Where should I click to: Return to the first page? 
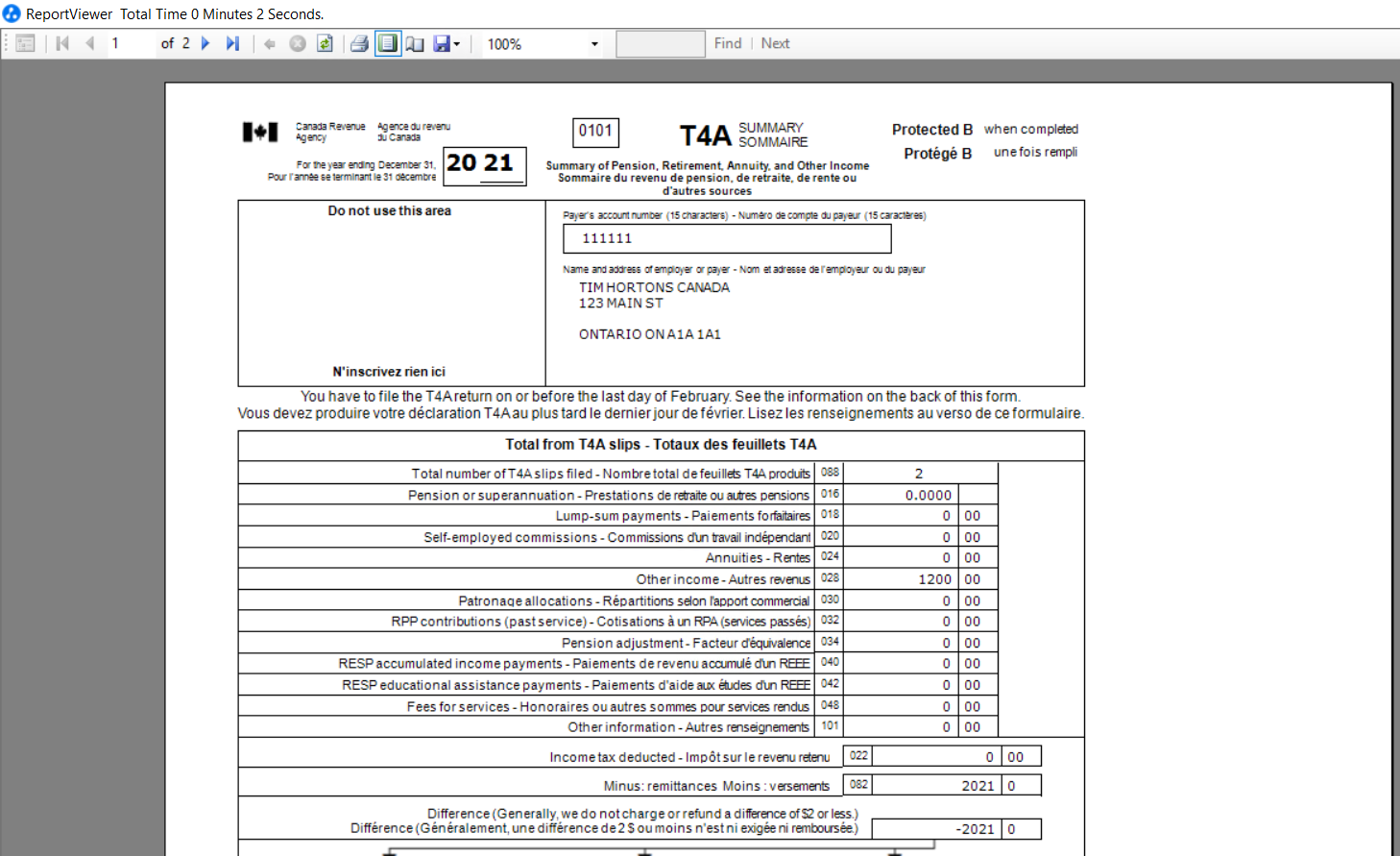coord(61,43)
